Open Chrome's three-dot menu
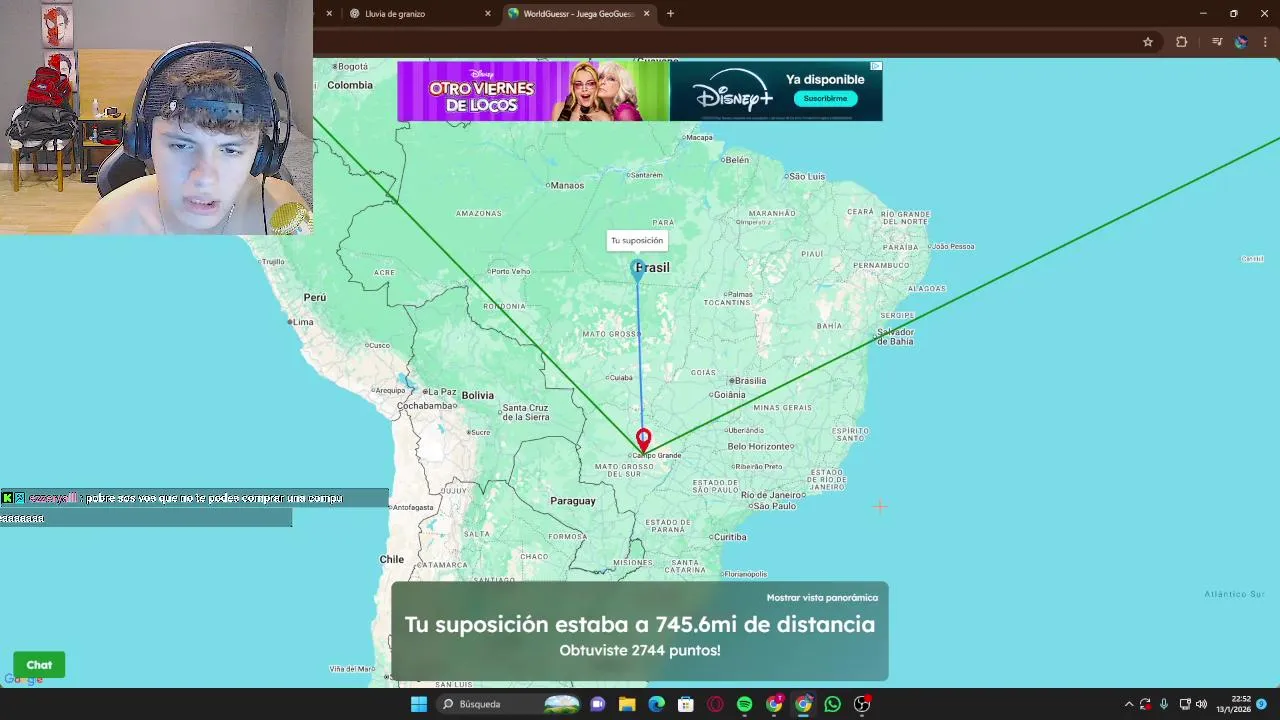1280x720 pixels. pyautogui.click(x=1266, y=42)
